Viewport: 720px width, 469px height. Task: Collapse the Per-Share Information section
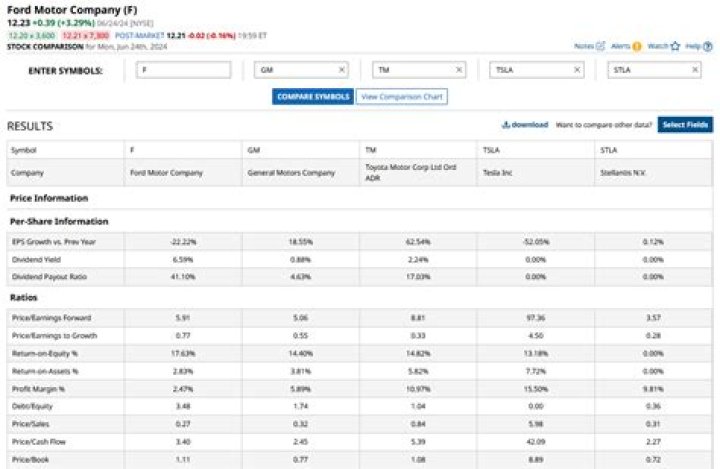pyautogui.click(x=59, y=221)
